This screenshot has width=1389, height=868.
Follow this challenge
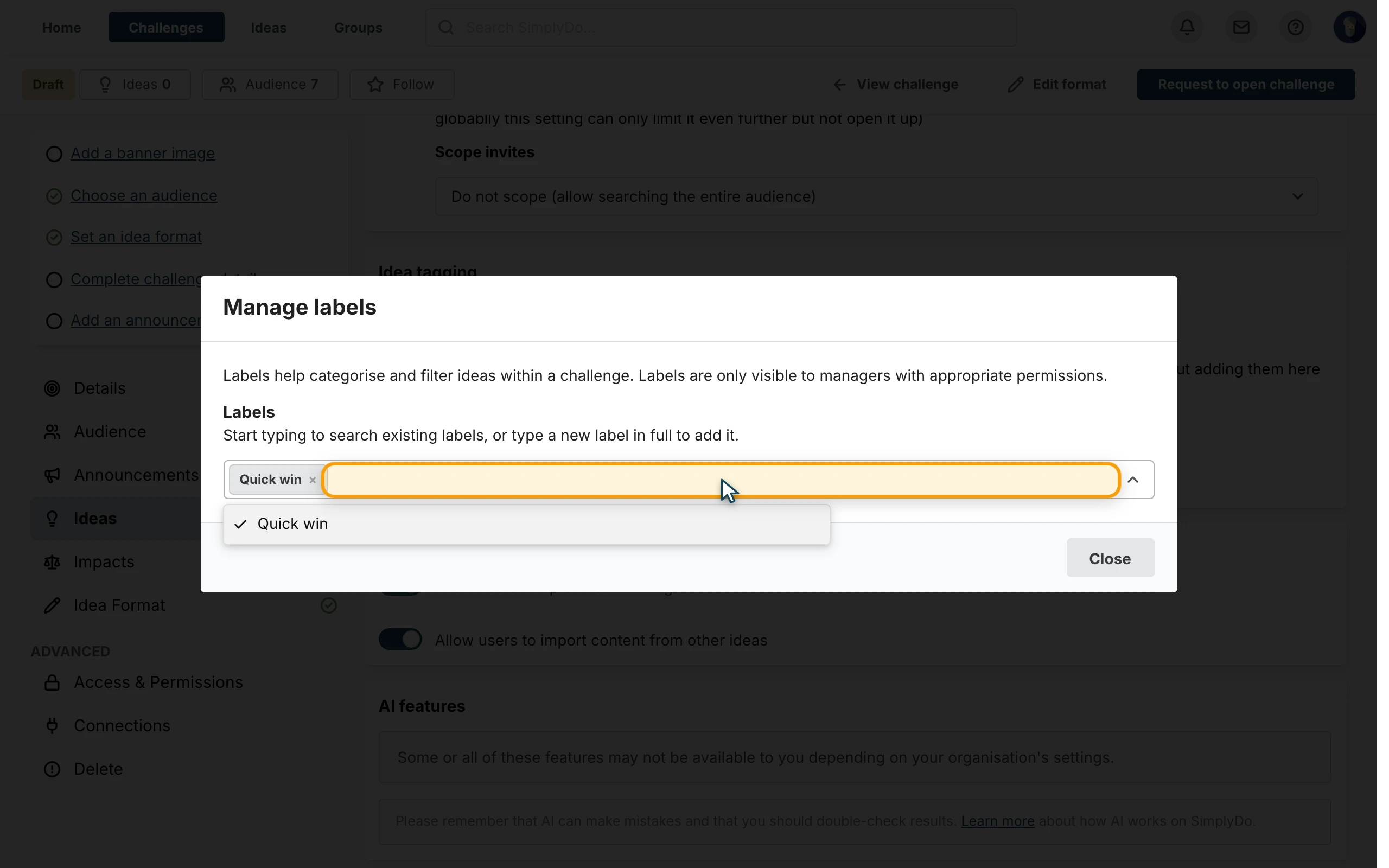[x=401, y=85]
